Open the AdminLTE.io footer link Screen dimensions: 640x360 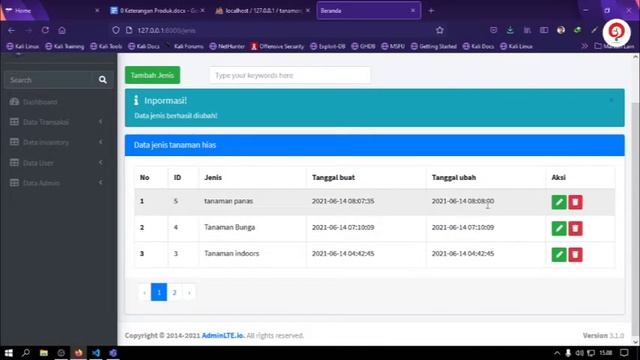point(223,336)
